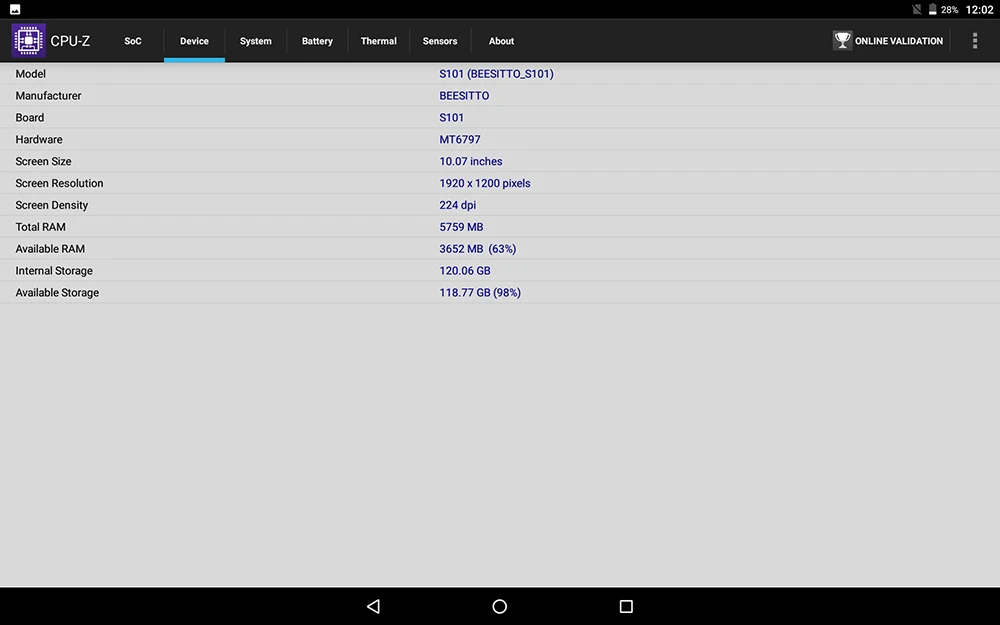Screen dimensions: 1000x625
Task: Select the Device tab
Action: [194, 41]
